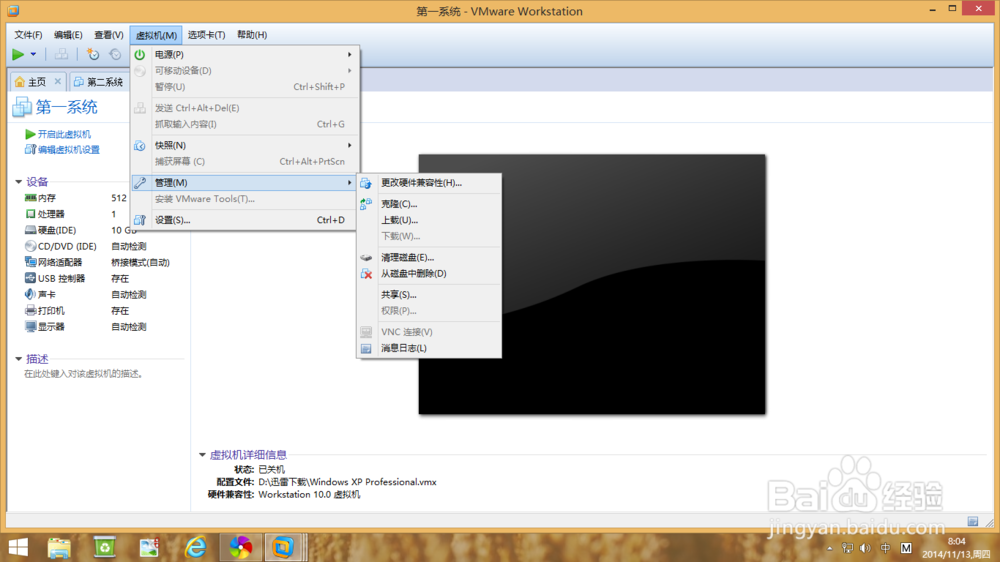Image resolution: width=1000 pixels, height=562 pixels.
Task: Close the 主页 tab
Action: [57, 82]
